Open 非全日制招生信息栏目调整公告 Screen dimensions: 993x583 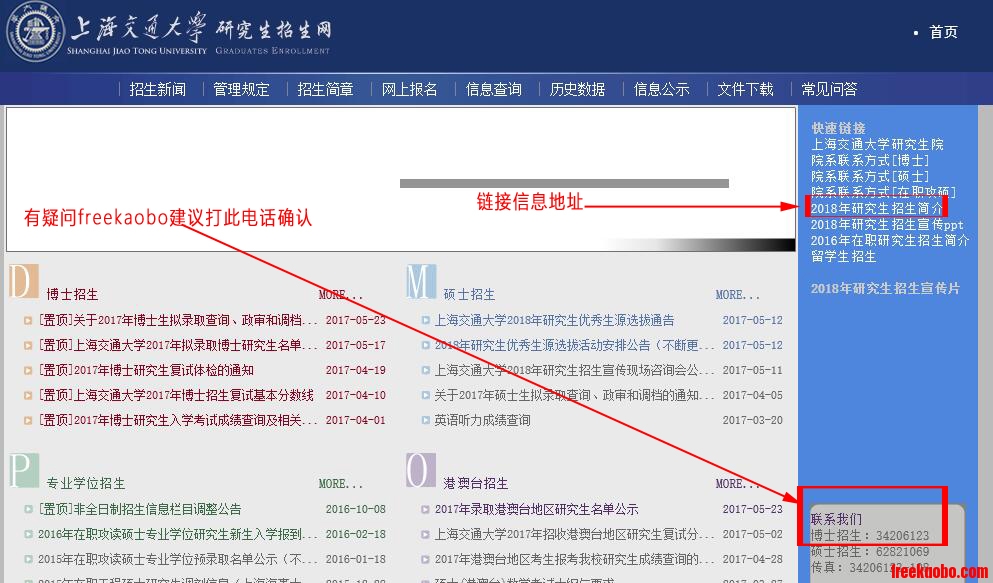tap(140, 510)
